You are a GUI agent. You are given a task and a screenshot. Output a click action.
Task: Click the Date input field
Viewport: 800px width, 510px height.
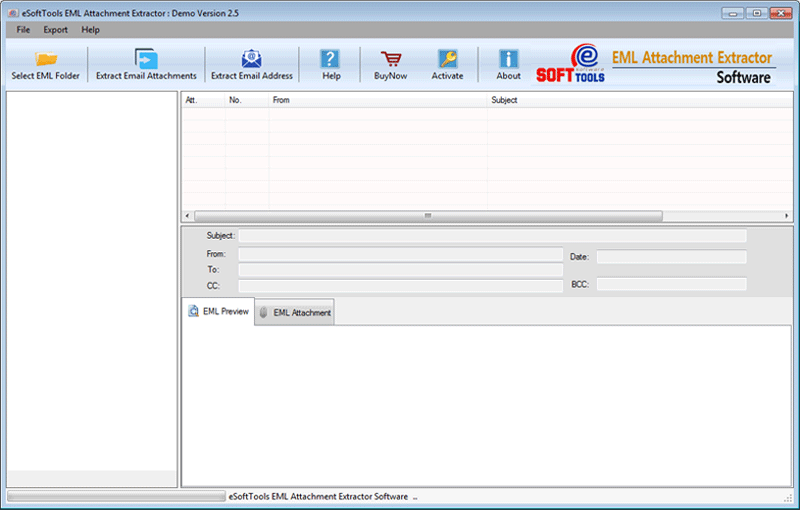pos(671,257)
